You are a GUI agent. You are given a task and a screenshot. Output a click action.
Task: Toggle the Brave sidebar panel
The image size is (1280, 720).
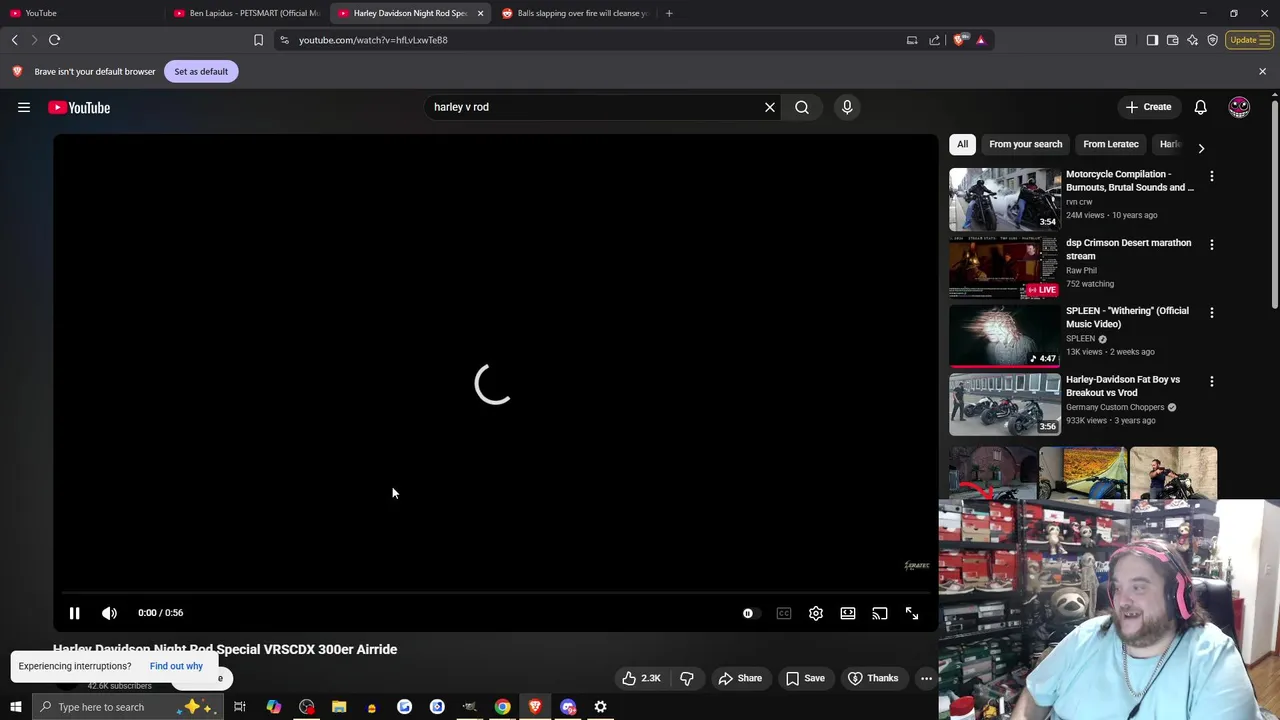[x=1152, y=40]
